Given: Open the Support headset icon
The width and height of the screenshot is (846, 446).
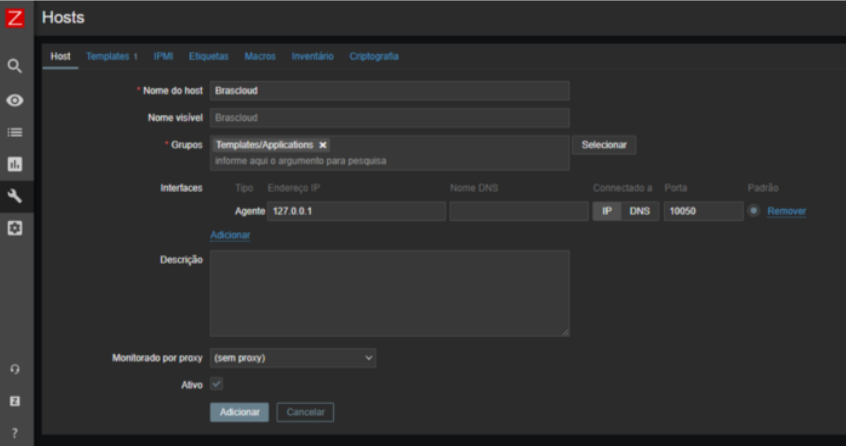Looking at the screenshot, I should tap(15, 369).
